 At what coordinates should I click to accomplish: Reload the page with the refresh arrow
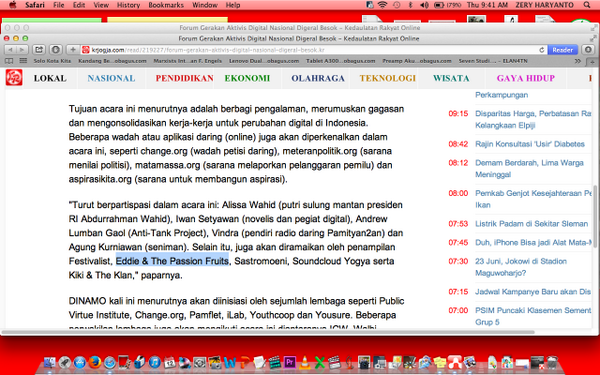pyautogui.click(x=541, y=50)
